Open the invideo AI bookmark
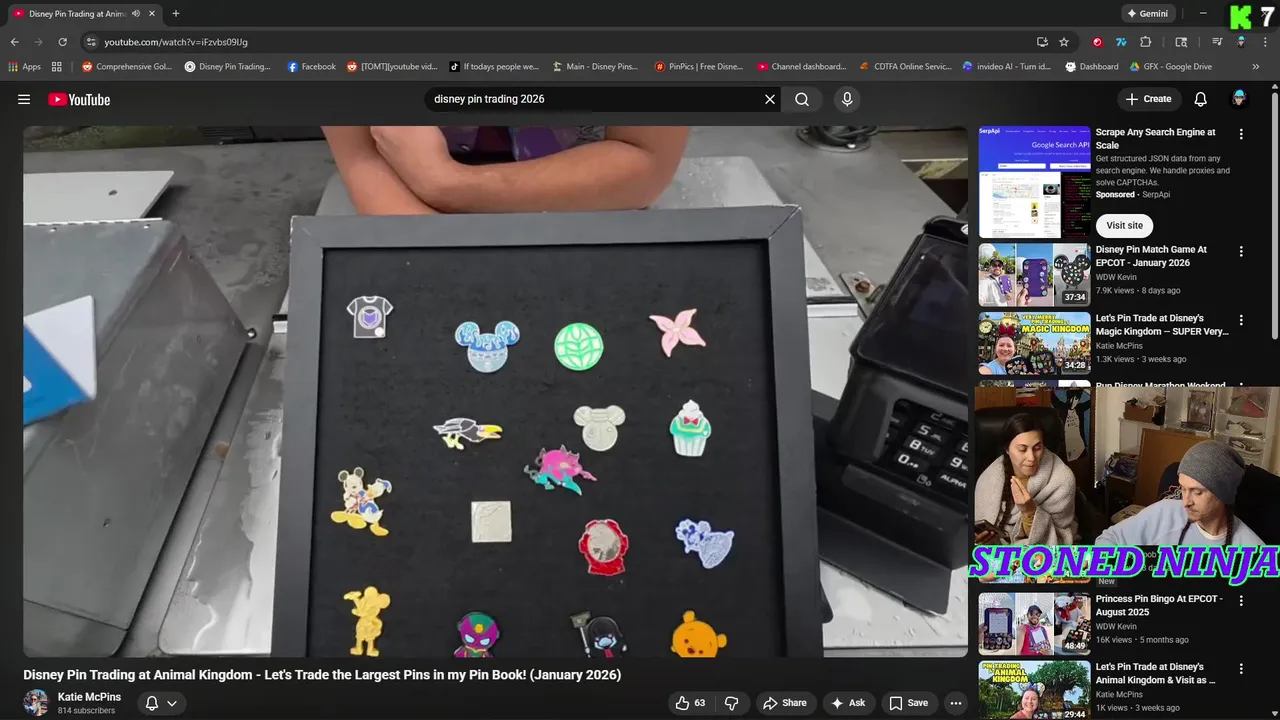 (x=1007, y=67)
